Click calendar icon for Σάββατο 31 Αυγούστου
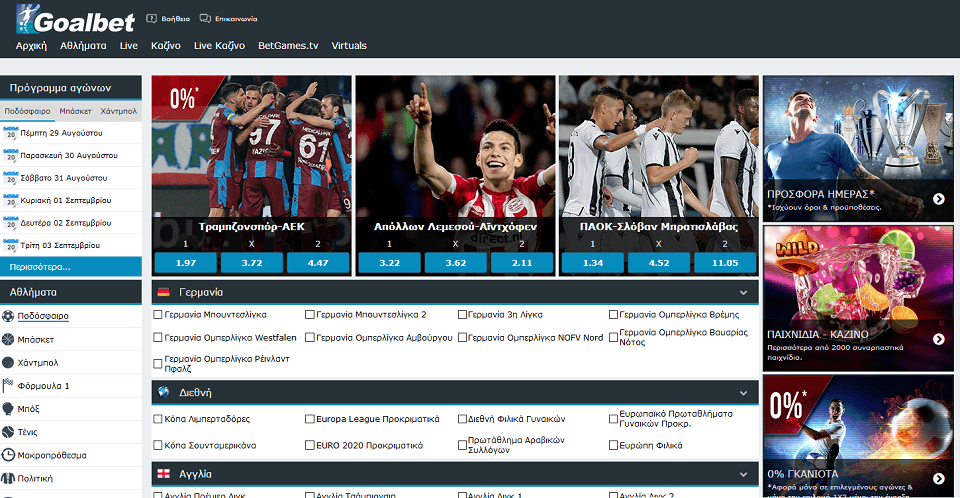Screen dimensions: 960x498 (10, 178)
